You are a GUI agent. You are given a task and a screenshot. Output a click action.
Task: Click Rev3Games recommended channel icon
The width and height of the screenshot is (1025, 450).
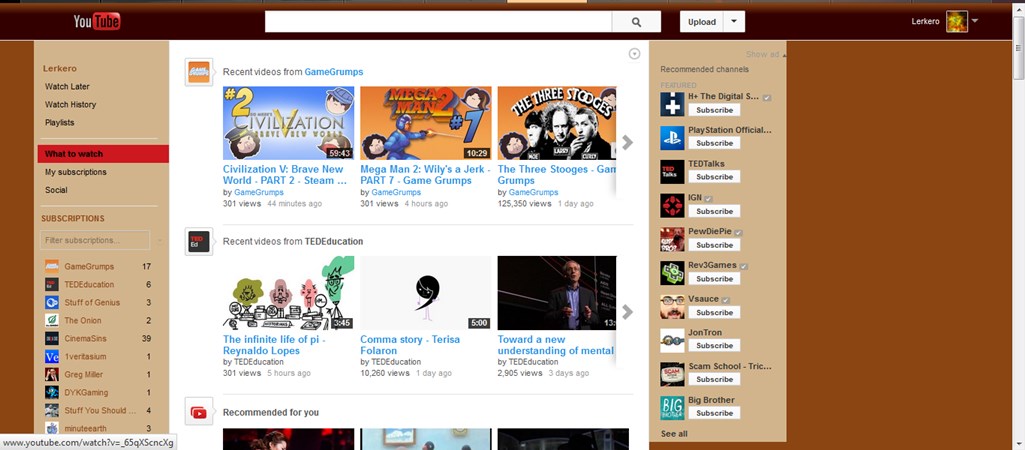point(672,273)
